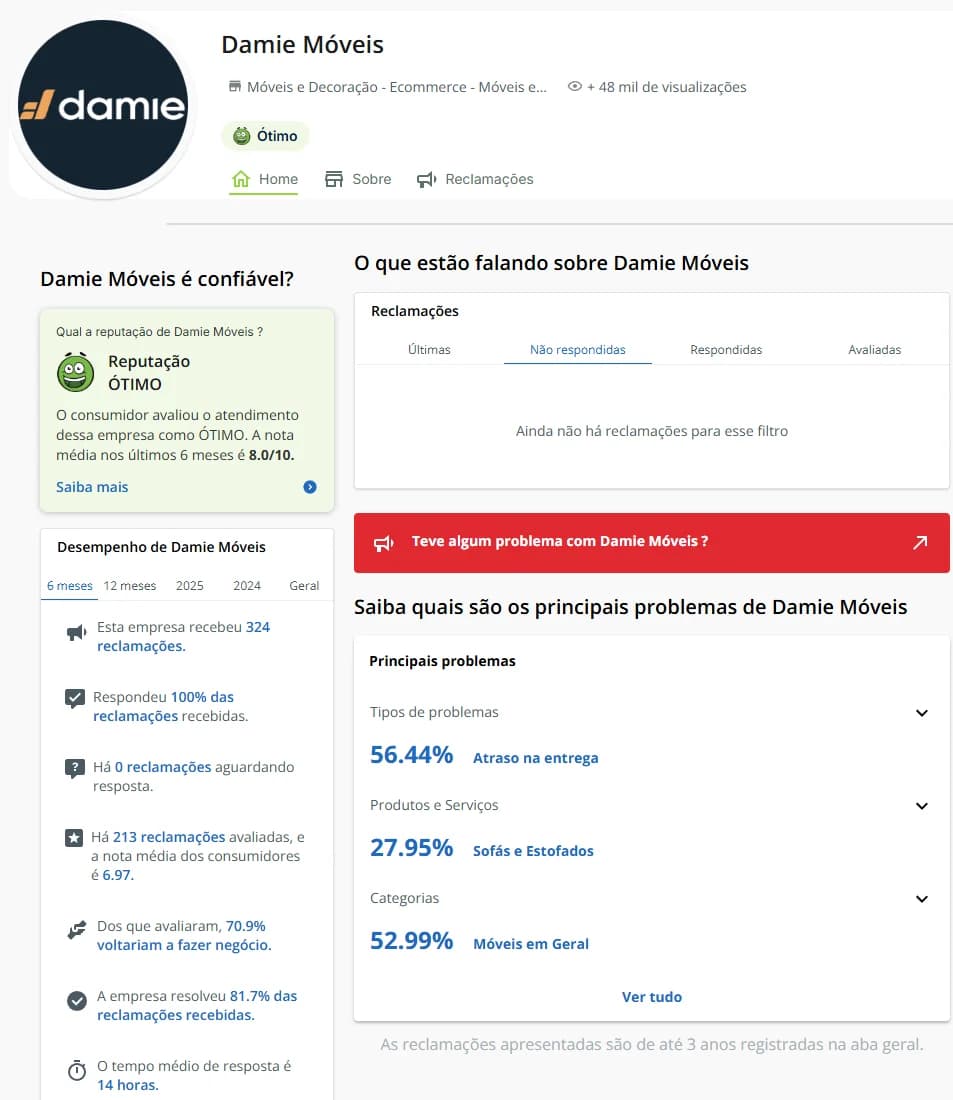Click the stopwatch icon beside tempo médio
The height and width of the screenshot is (1100, 953).
pyautogui.click(x=76, y=1071)
